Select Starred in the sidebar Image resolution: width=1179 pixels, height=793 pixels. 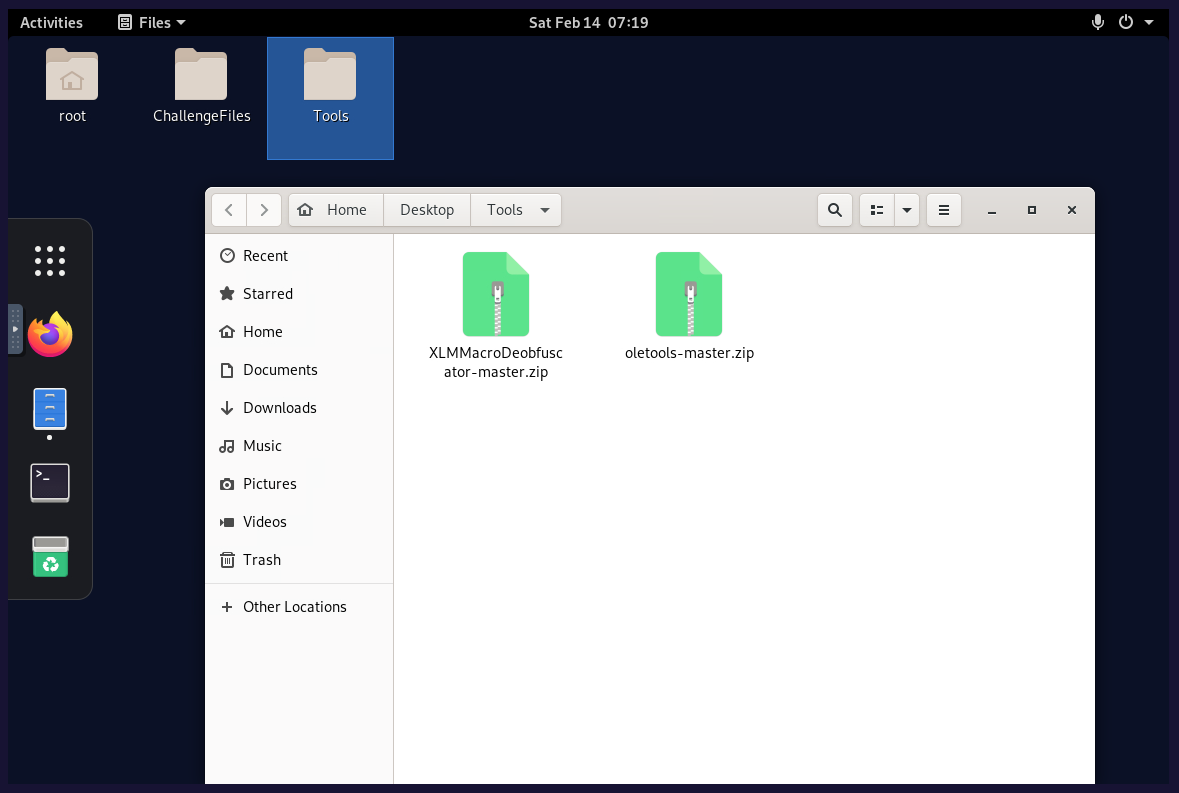267,294
